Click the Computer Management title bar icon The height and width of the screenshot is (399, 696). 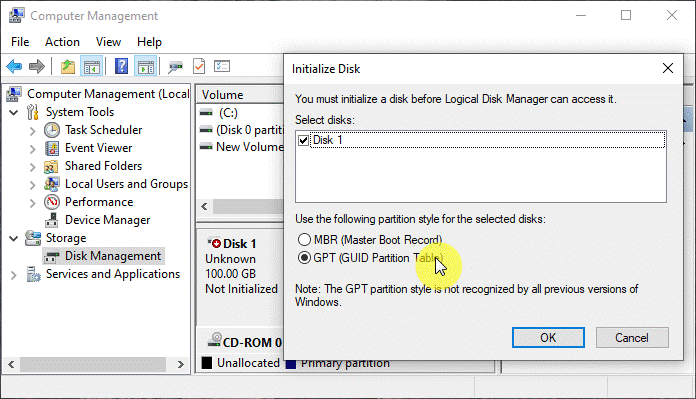click(x=16, y=15)
